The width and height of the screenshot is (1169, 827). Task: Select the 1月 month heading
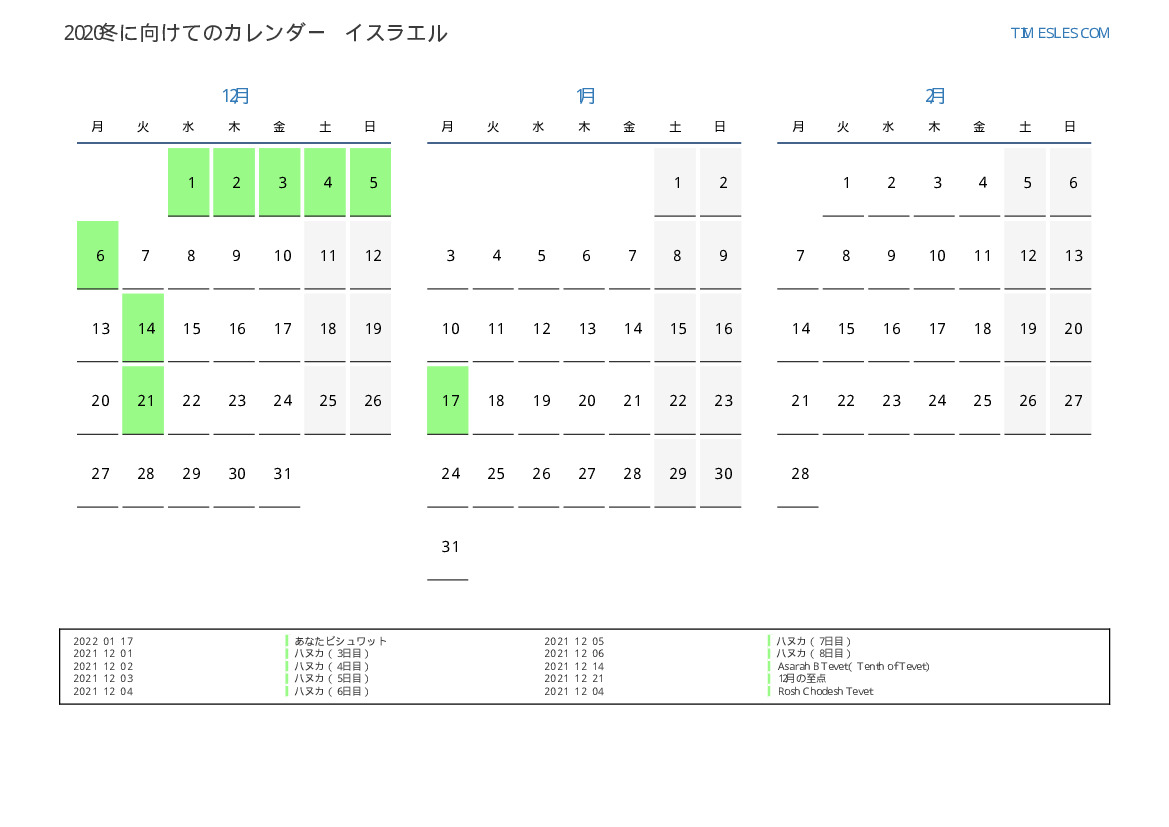click(x=585, y=95)
